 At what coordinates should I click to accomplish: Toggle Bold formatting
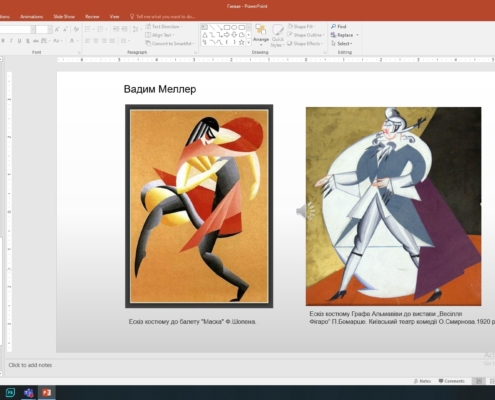point(3,41)
